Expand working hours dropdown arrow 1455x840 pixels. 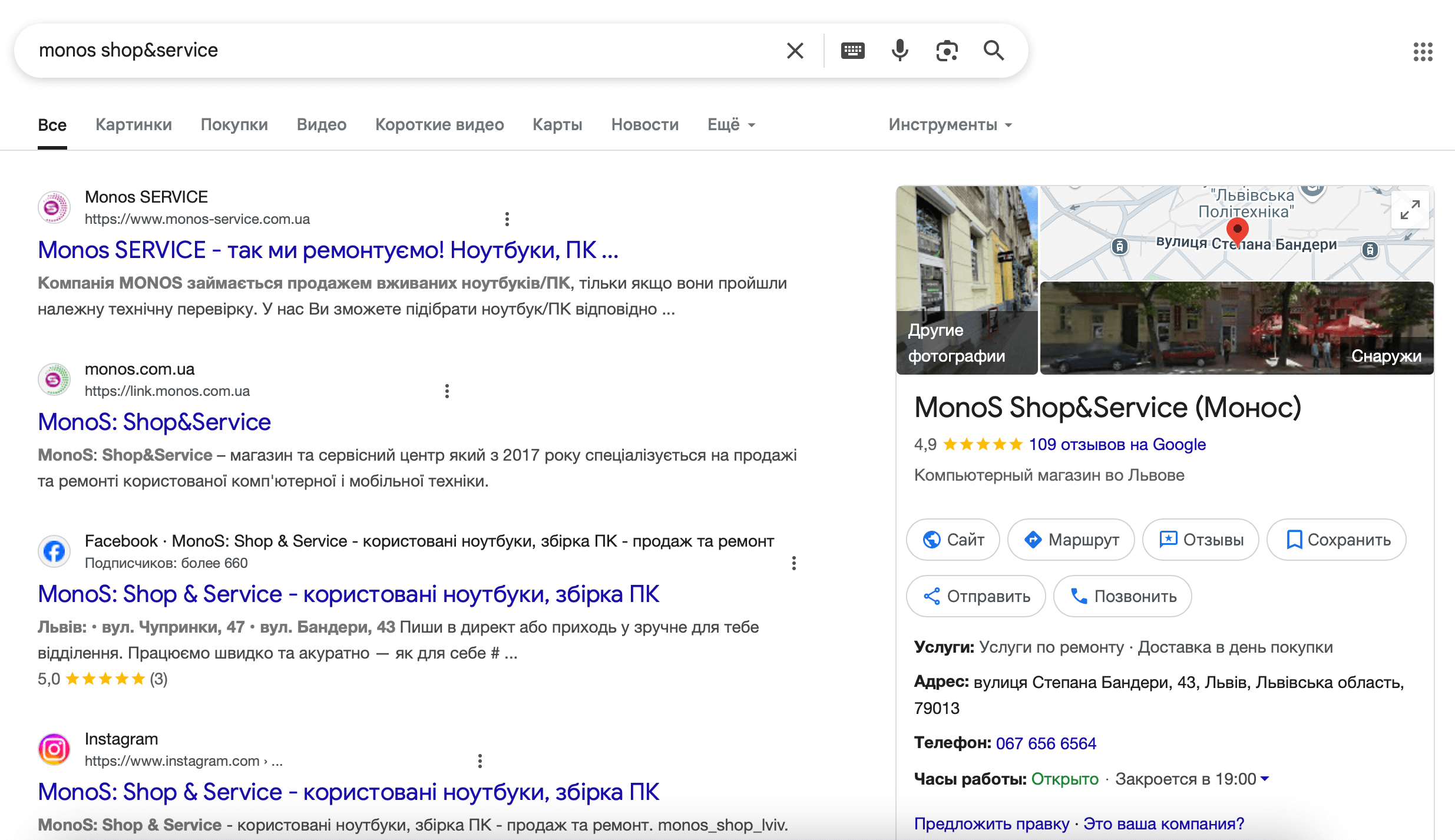(1264, 779)
